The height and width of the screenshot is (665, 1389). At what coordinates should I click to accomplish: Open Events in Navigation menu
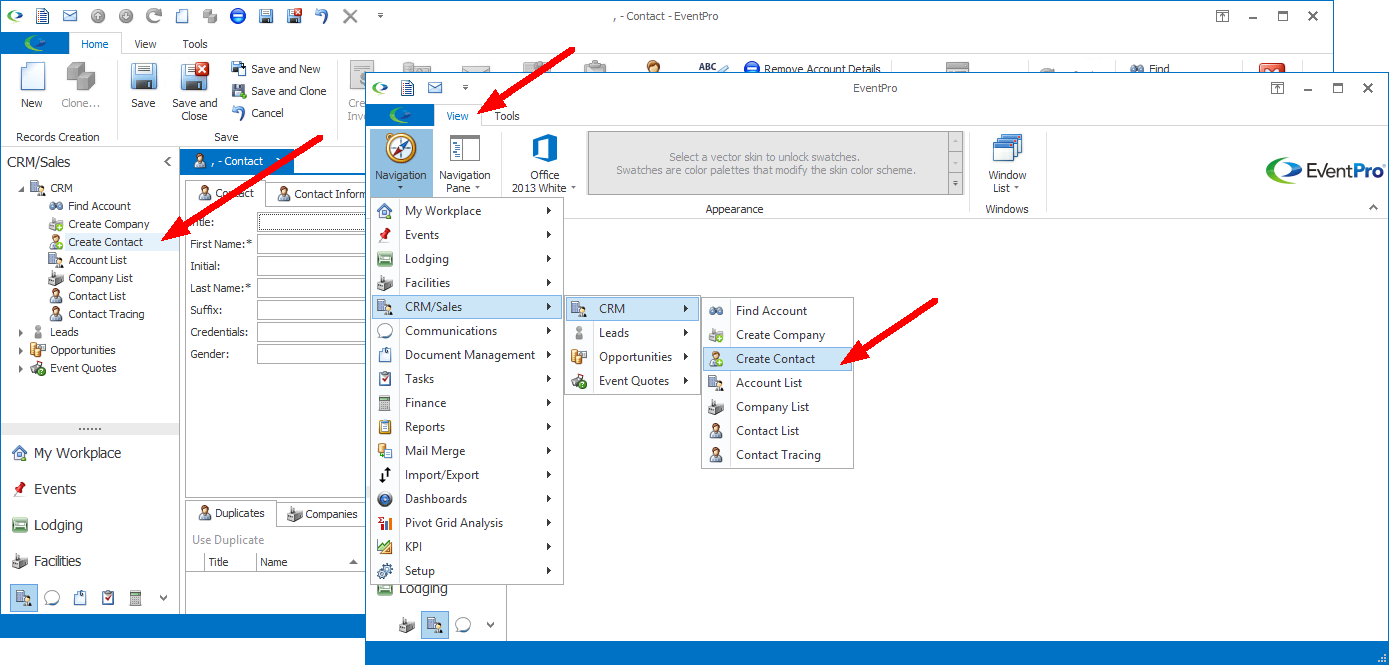(467, 235)
